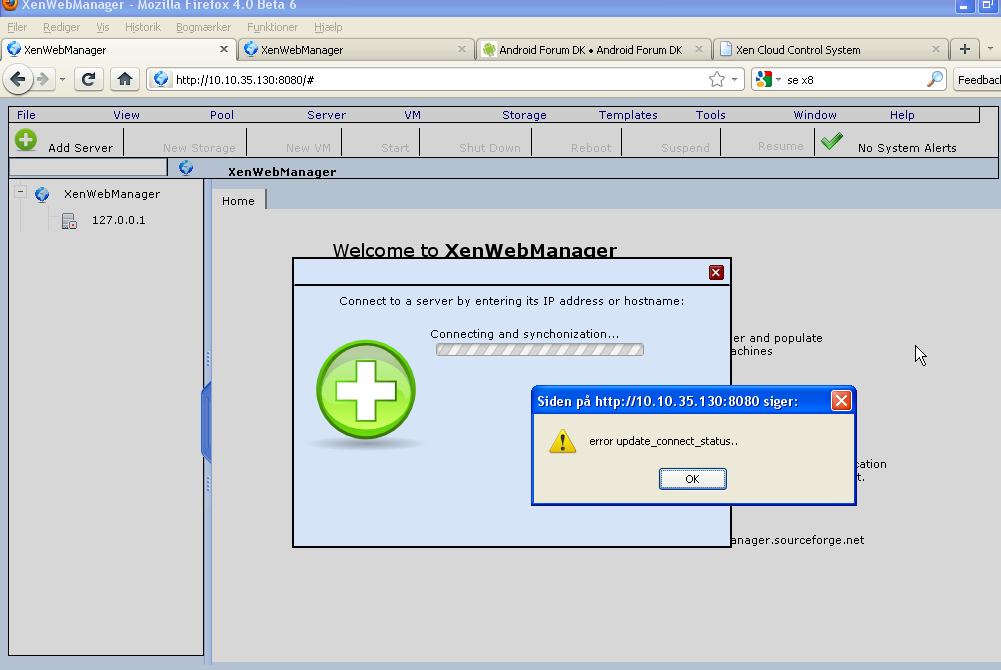Viewport: 1001px width, 670px height.
Task: Reload the page with the refresh icon
Action: pos(89,79)
